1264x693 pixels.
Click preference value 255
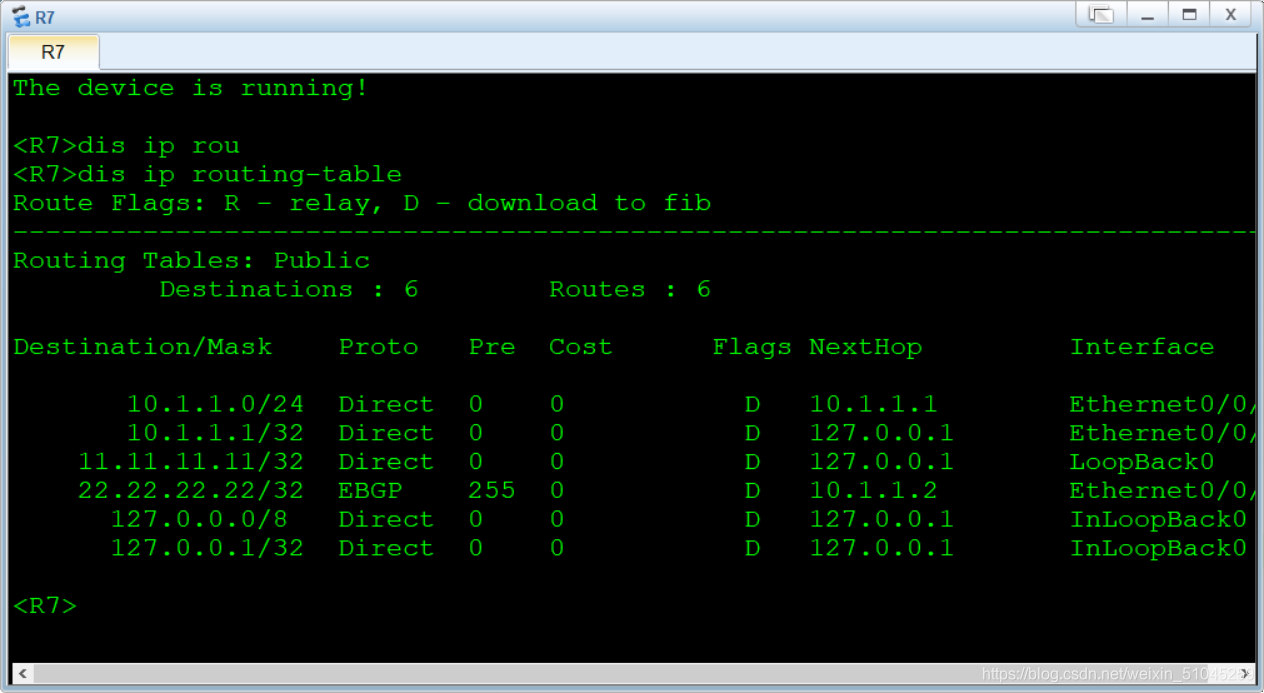point(492,491)
